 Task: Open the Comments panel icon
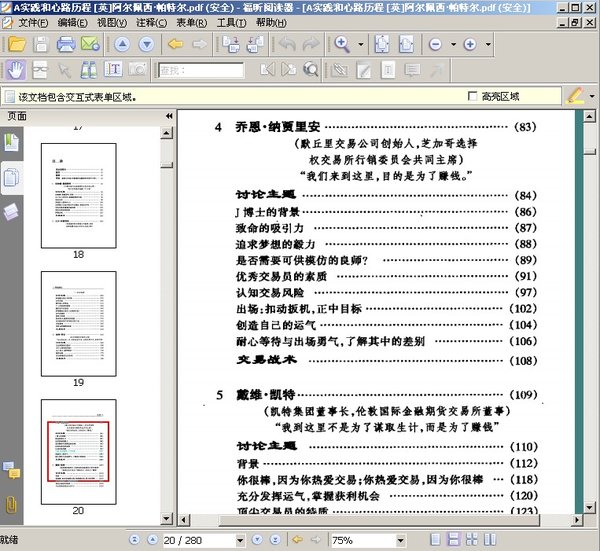click(x=11, y=470)
